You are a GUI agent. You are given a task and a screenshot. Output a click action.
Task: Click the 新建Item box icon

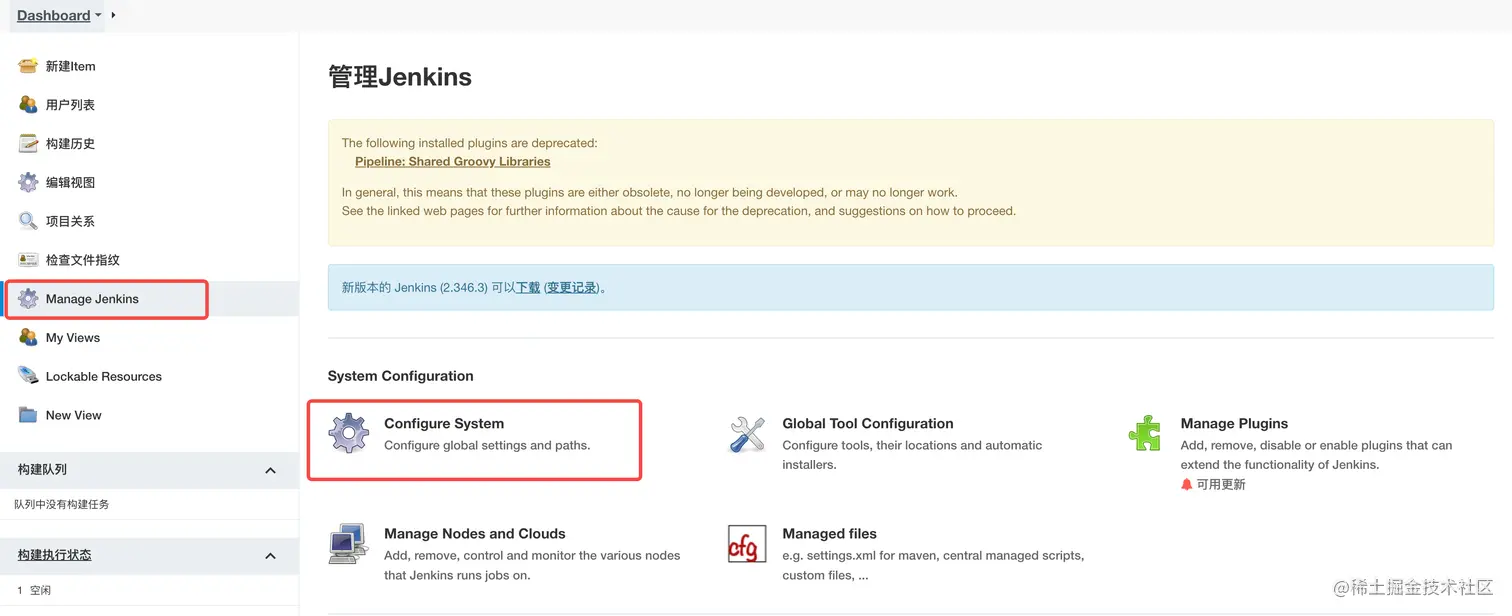pyautogui.click(x=28, y=66)
